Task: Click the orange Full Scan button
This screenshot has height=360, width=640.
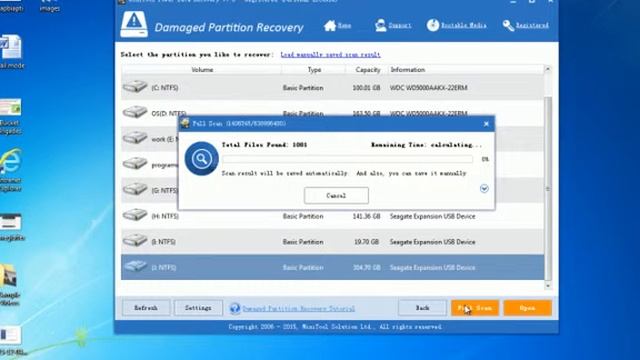Action: click(475, 308)
